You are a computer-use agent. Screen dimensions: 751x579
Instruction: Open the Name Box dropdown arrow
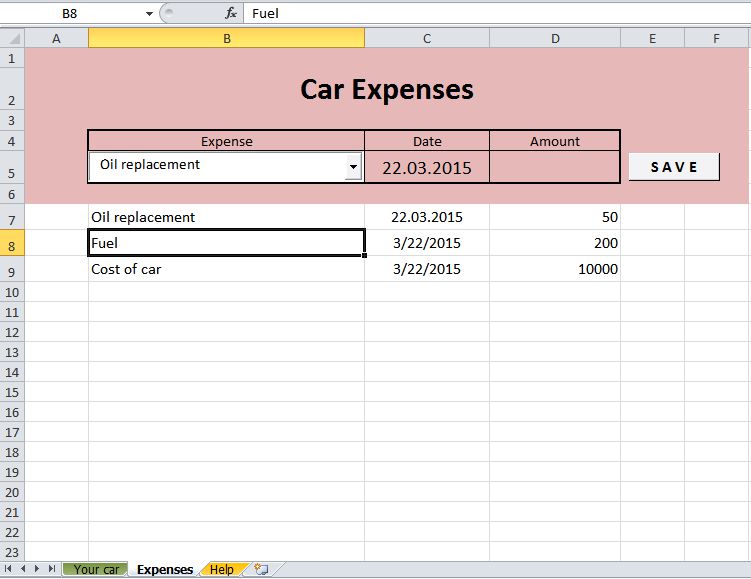pyautogui.click(x=149, y=14)
